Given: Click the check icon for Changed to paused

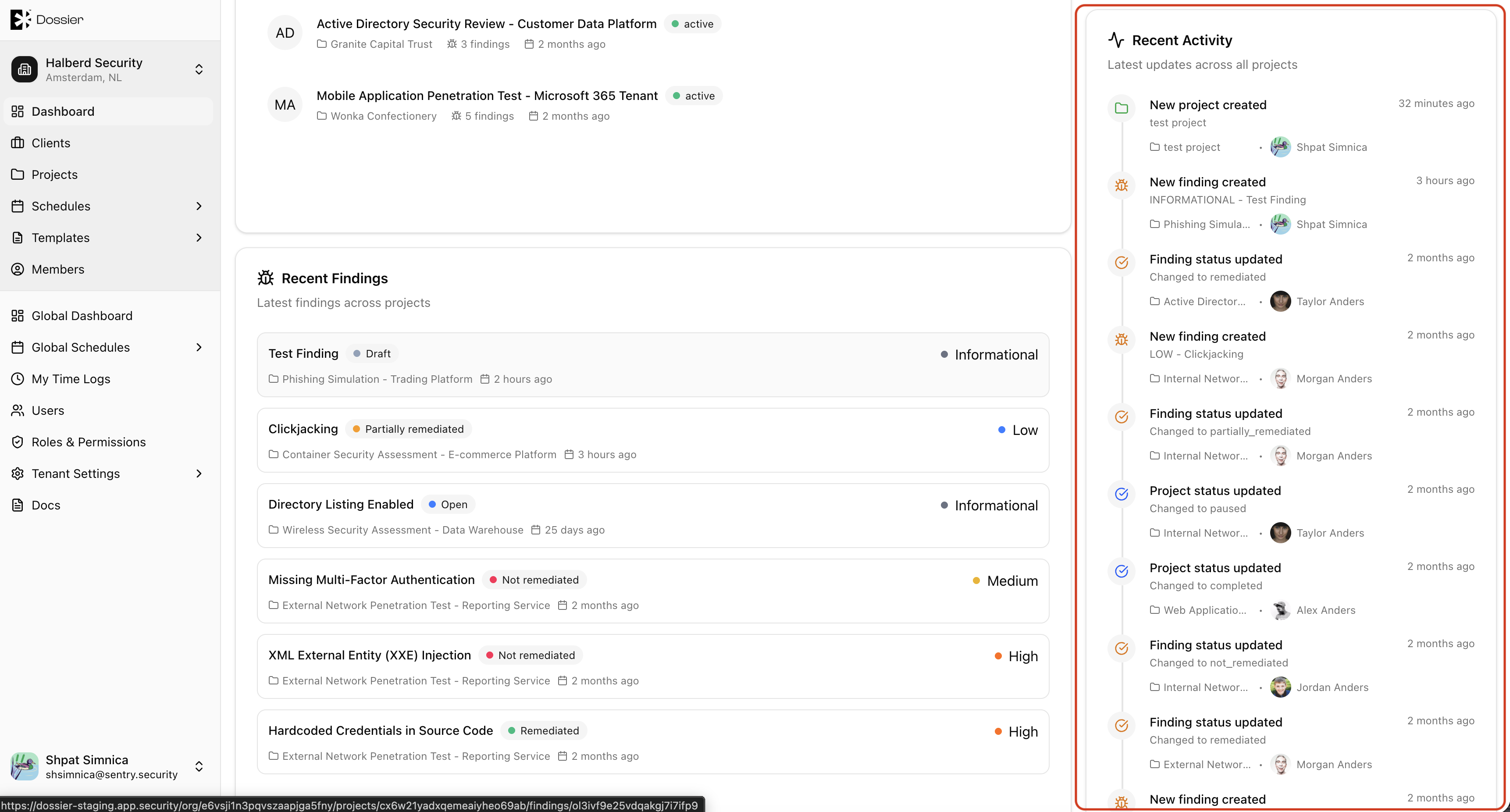Looking at the screenshot, I should [1122, 494].
